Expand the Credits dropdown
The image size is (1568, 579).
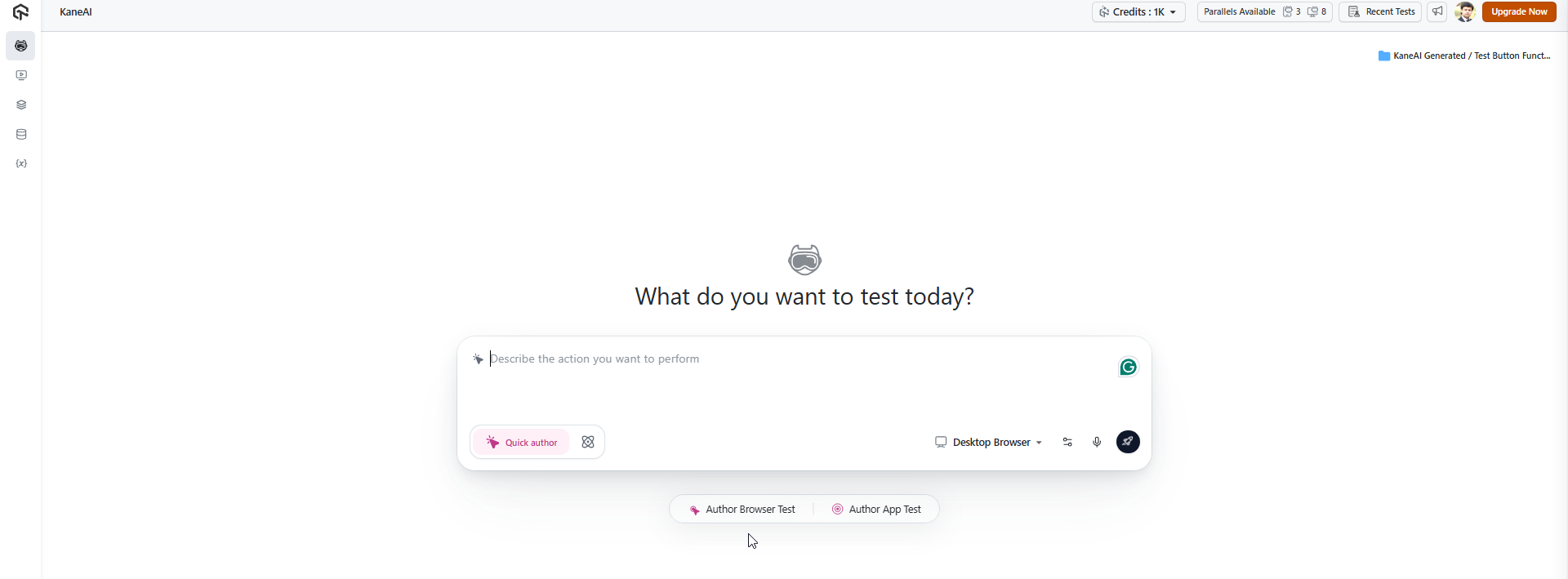pyautogui.click(x=1138, y=11)
